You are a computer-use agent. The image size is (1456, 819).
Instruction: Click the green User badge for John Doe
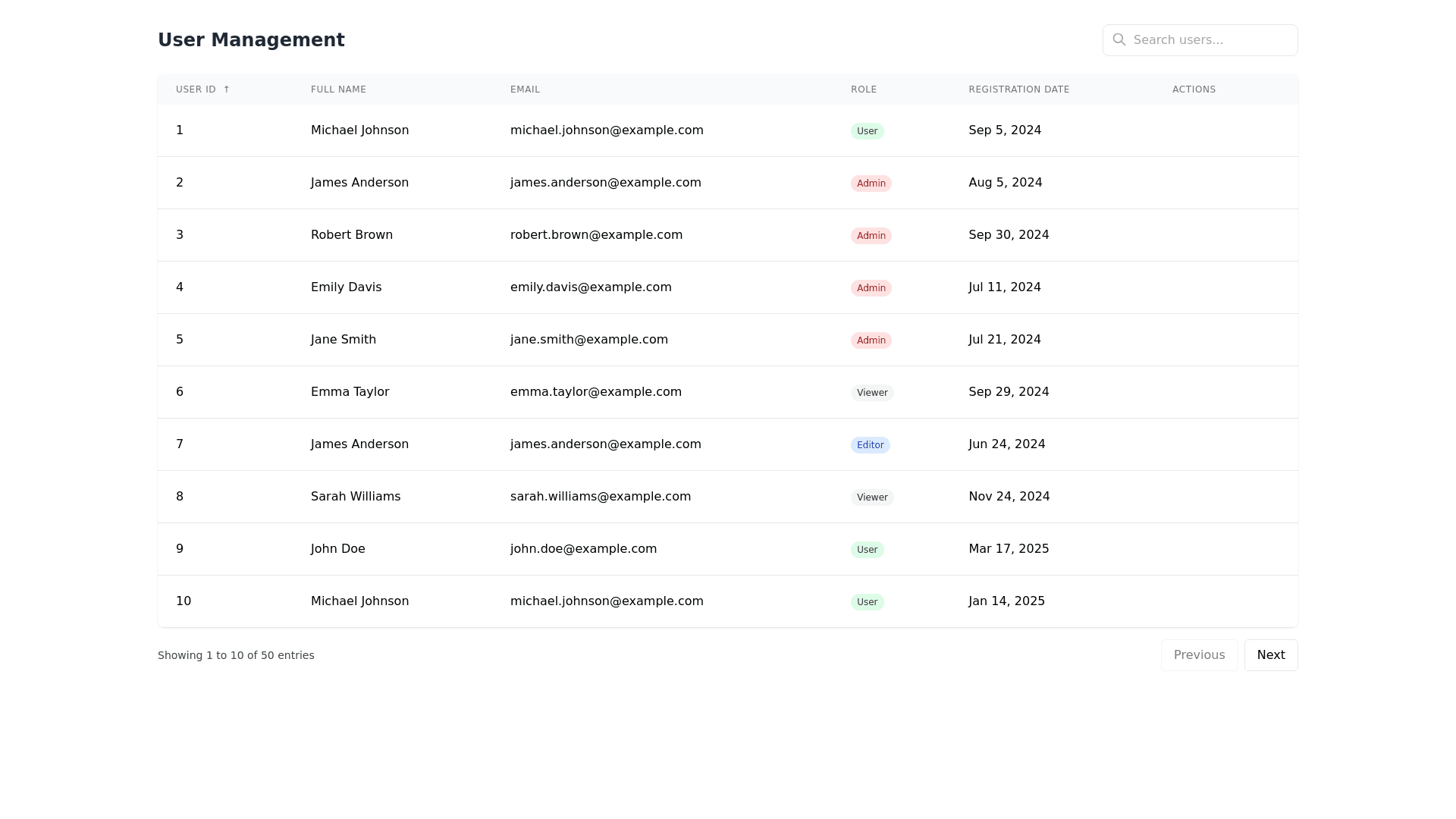click(x=867, y=550)
